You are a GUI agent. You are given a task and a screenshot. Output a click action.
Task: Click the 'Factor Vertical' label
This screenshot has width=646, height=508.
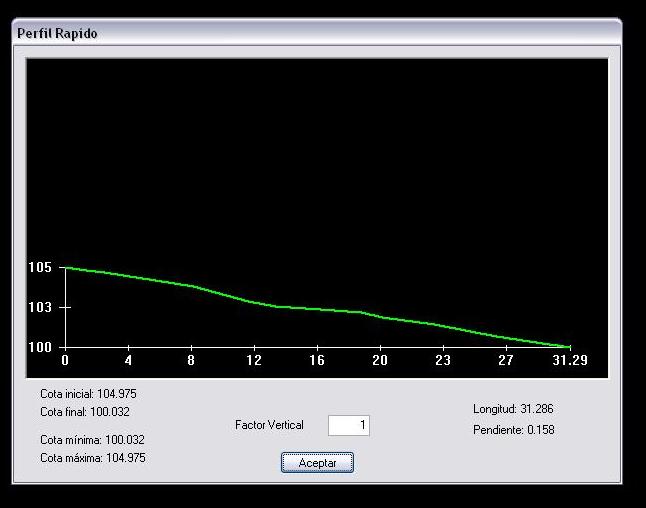click(269, 425)
